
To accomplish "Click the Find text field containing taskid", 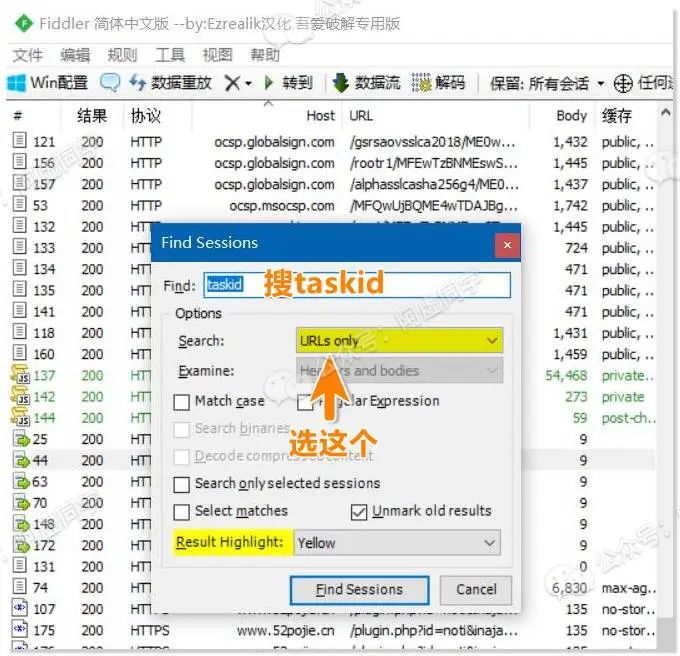I will 357,285.
